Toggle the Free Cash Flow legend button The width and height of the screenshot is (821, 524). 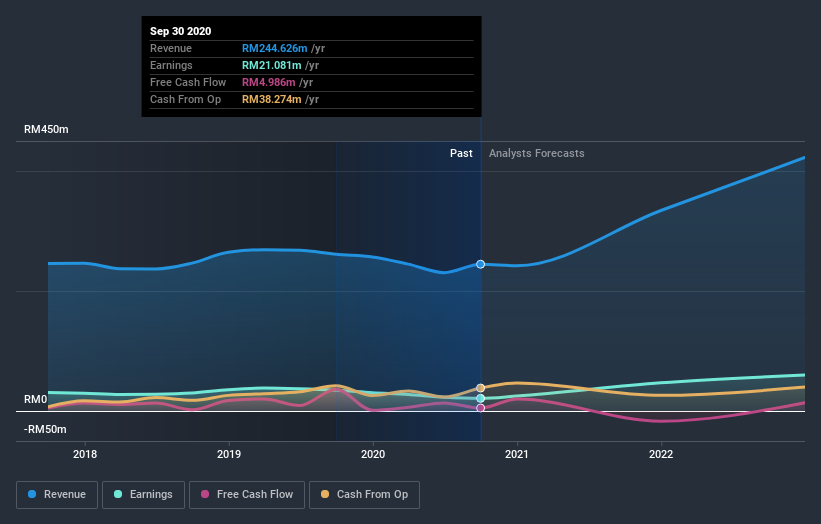point(247,495)
